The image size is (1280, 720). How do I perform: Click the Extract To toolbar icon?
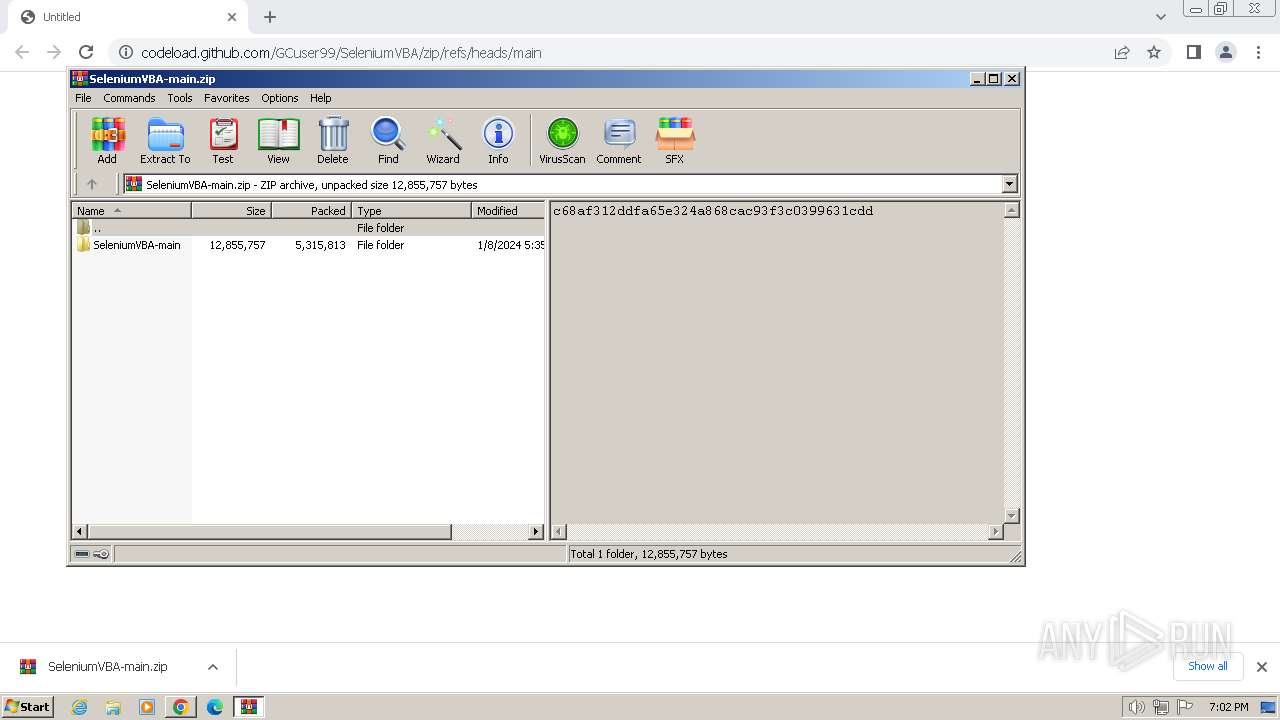click(165, 140)
